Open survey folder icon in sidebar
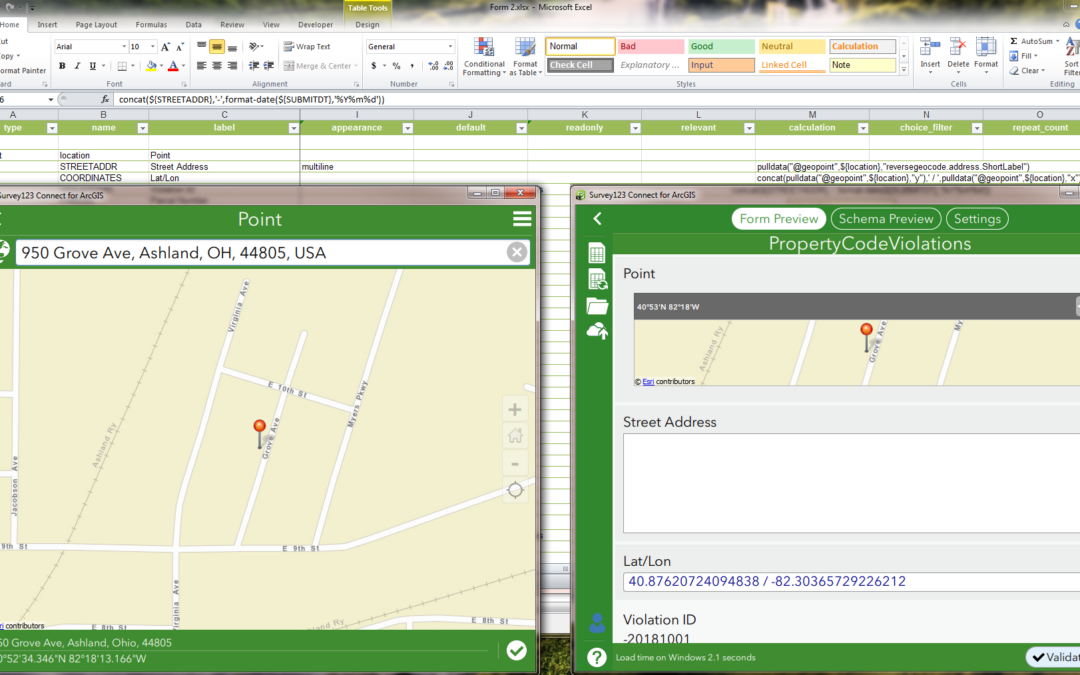1080x675 pixels. point(597,306)
